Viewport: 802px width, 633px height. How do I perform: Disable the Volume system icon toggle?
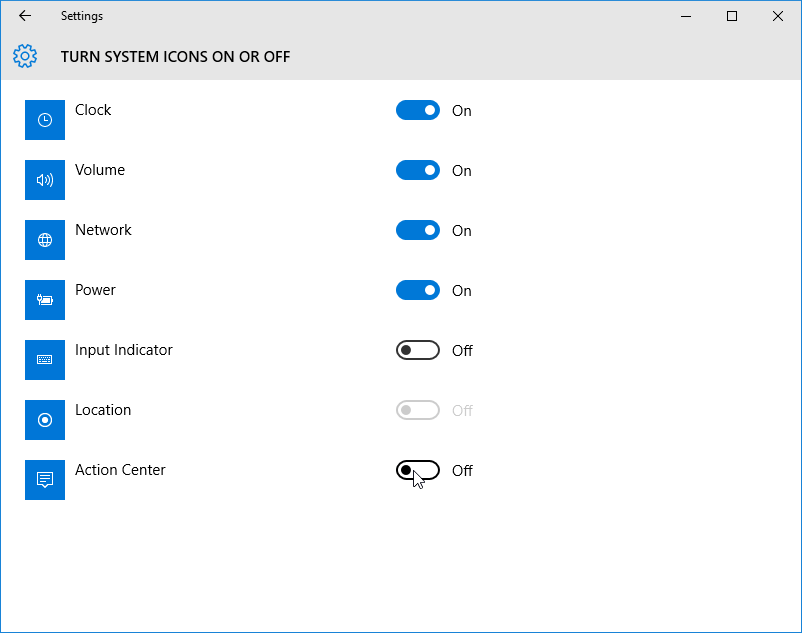coord(418,170)
